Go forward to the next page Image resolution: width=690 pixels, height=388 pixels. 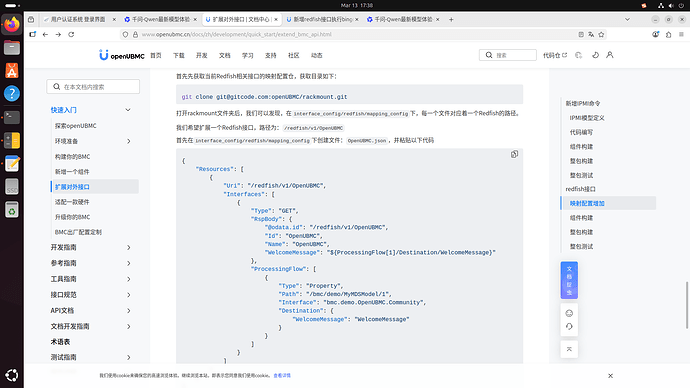tap(58, 34)
